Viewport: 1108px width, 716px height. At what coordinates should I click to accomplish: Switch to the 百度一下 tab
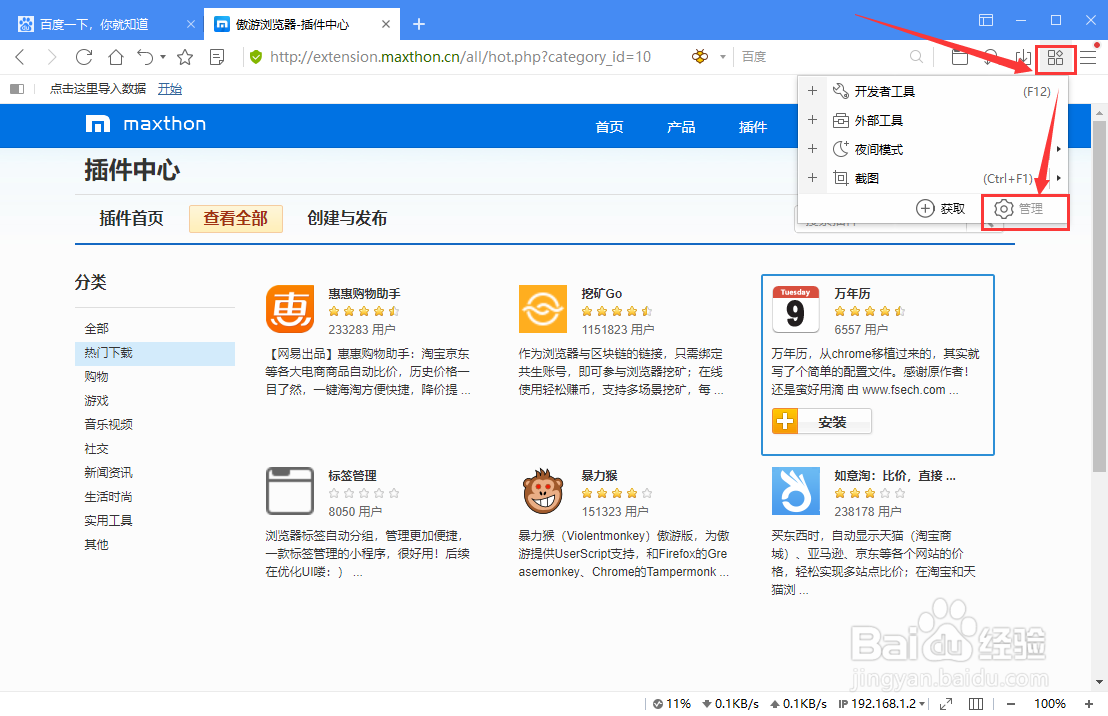tap(102, 24)
